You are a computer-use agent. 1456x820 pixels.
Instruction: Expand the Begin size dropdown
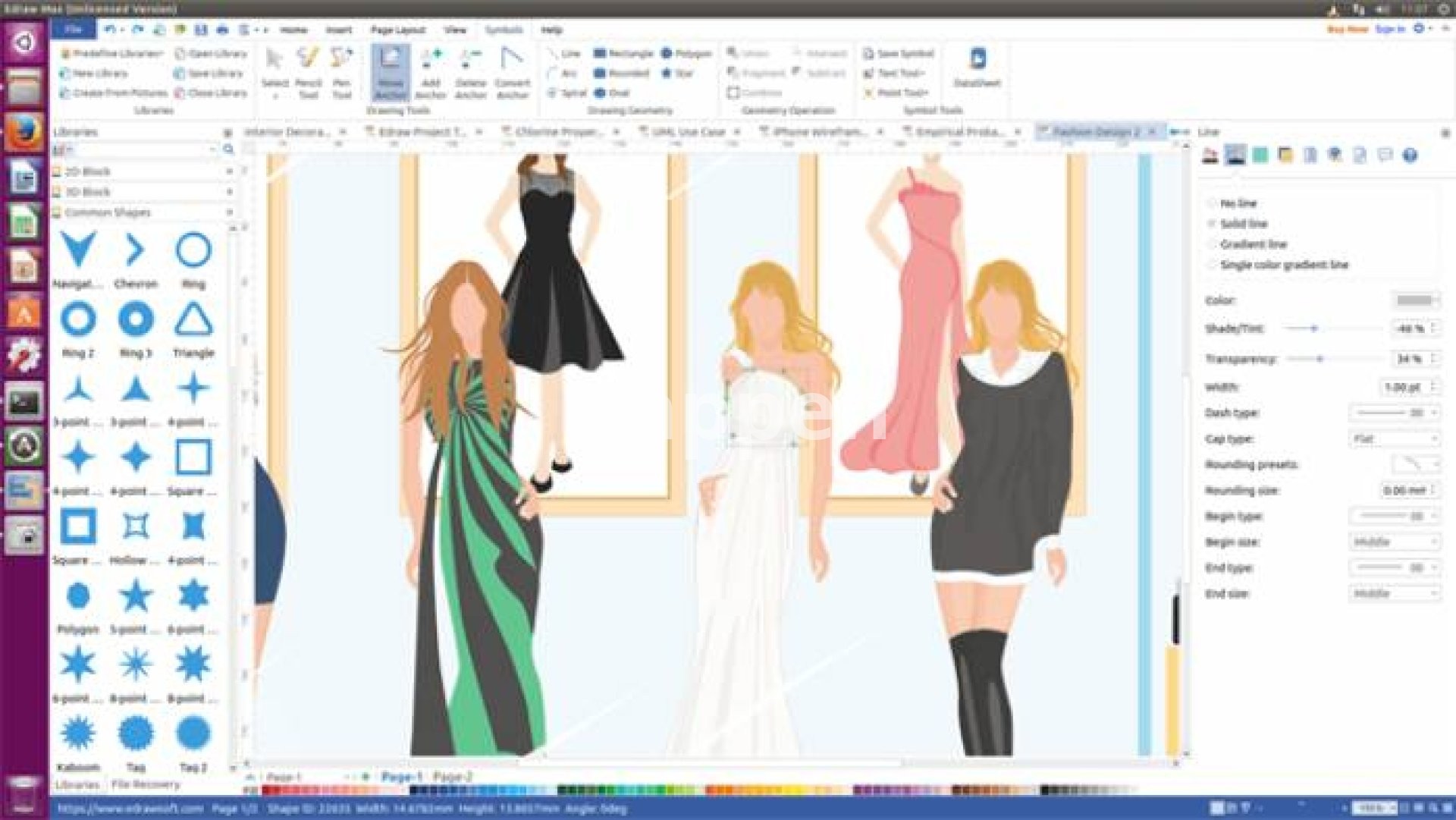[x=1394, y=542]
